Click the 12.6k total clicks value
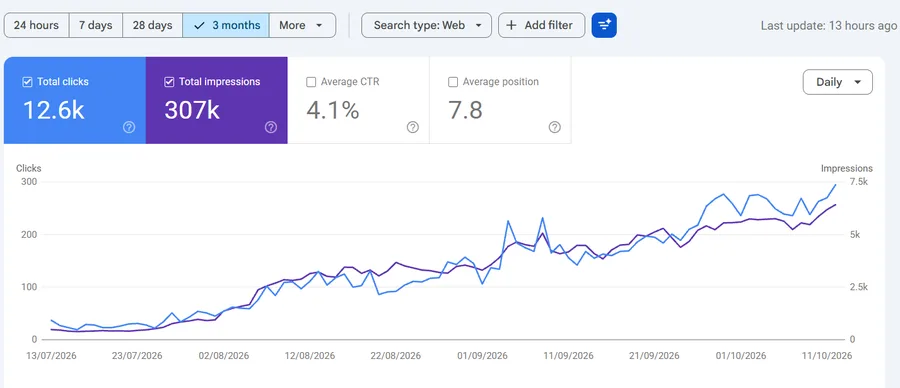The width and height of the screenshot is (900, 388). pos(53,109)
